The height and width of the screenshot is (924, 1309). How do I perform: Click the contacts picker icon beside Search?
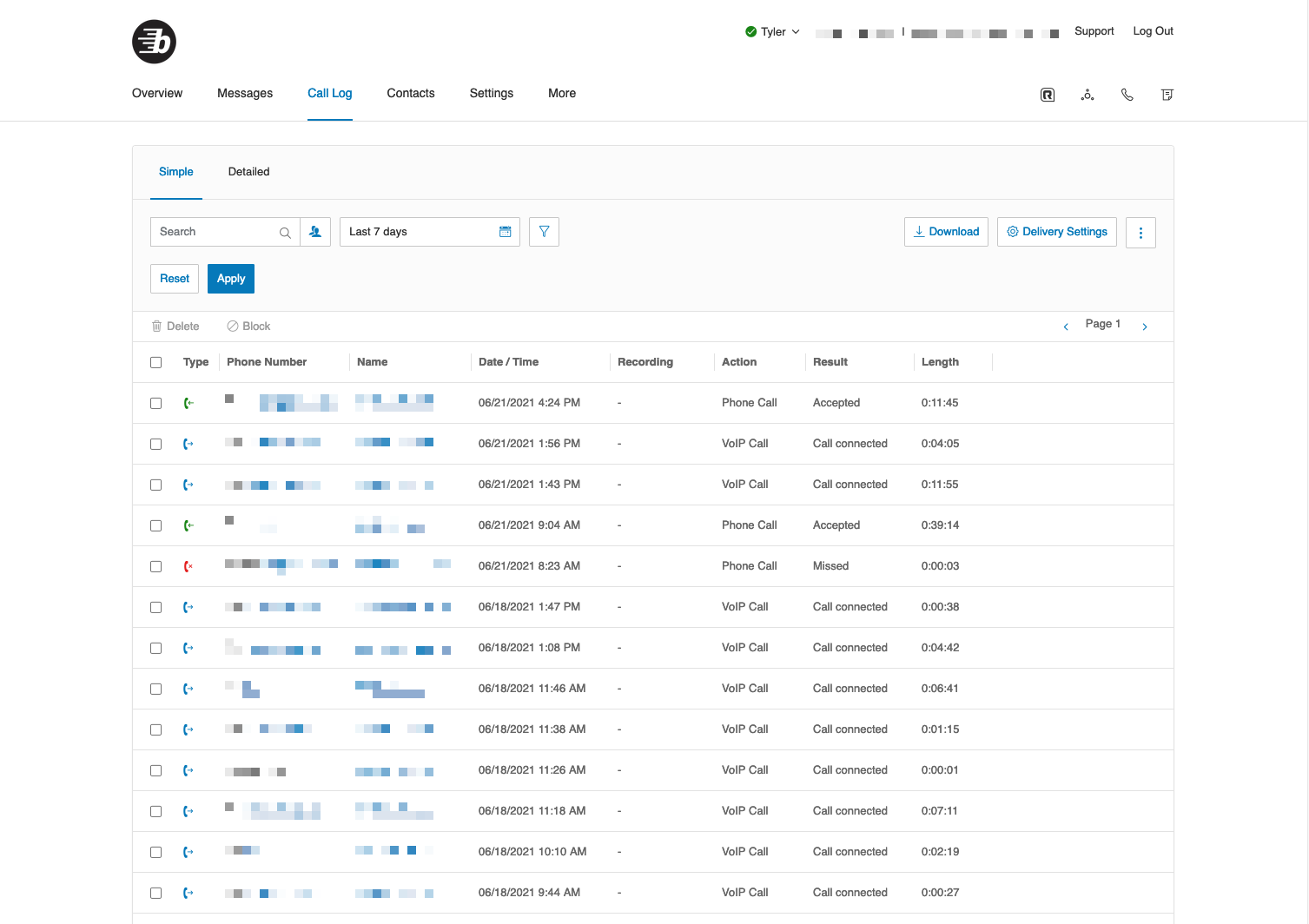coord(315,232)
